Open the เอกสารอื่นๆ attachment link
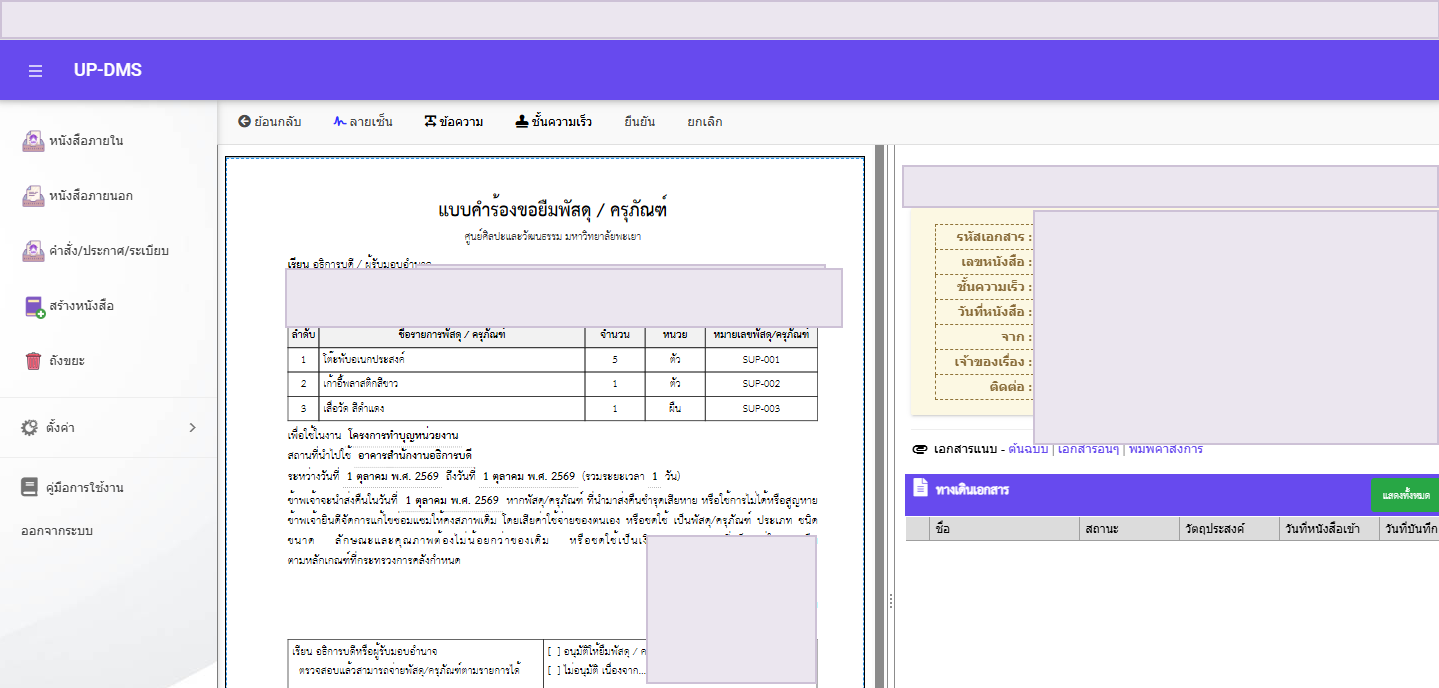Image resolution: width=1439 pixels, height=688 pixels. [x=1088, y=449]
